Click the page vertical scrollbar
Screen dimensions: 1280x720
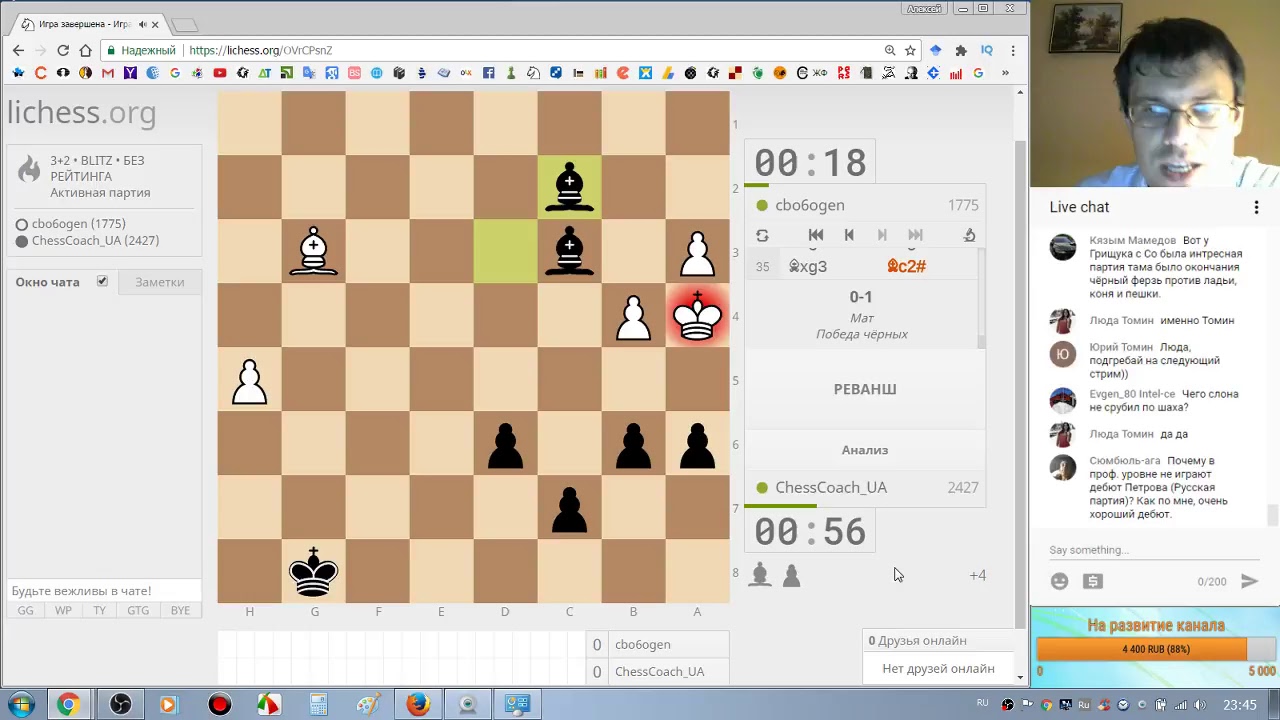coord(1020,384)
